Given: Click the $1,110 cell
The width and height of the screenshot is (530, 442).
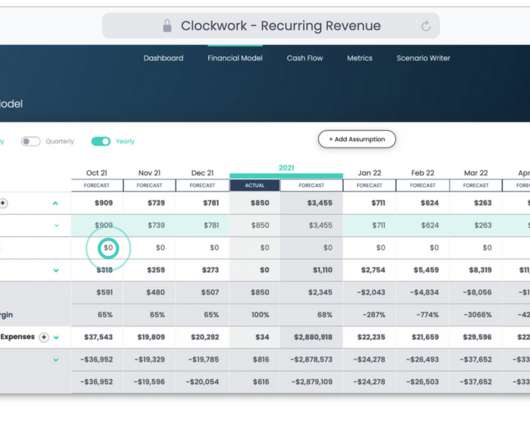Looking at the screenshot, I should coord(322,270).
